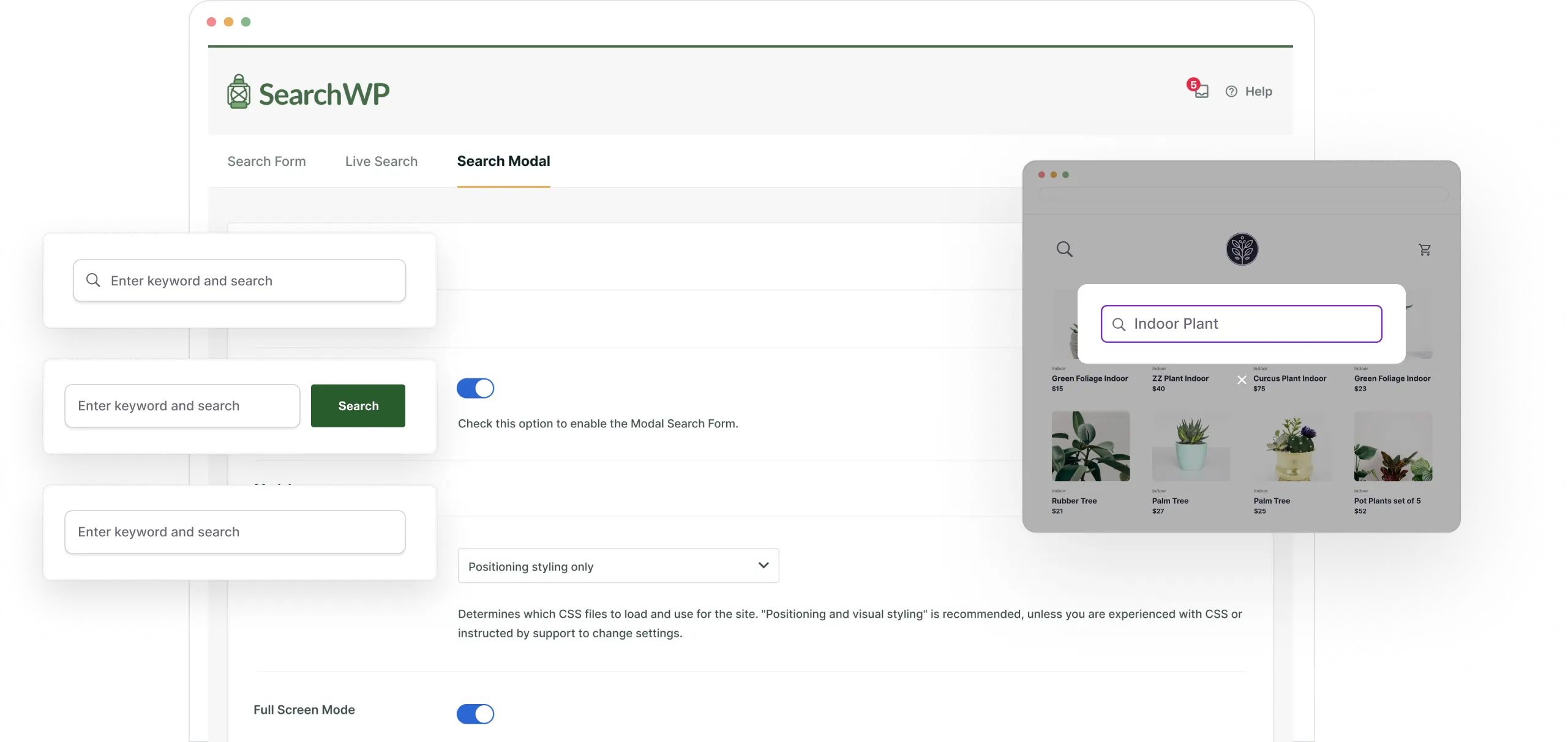
Task: Select the Search Modal tab
Action: click(503, 161)
